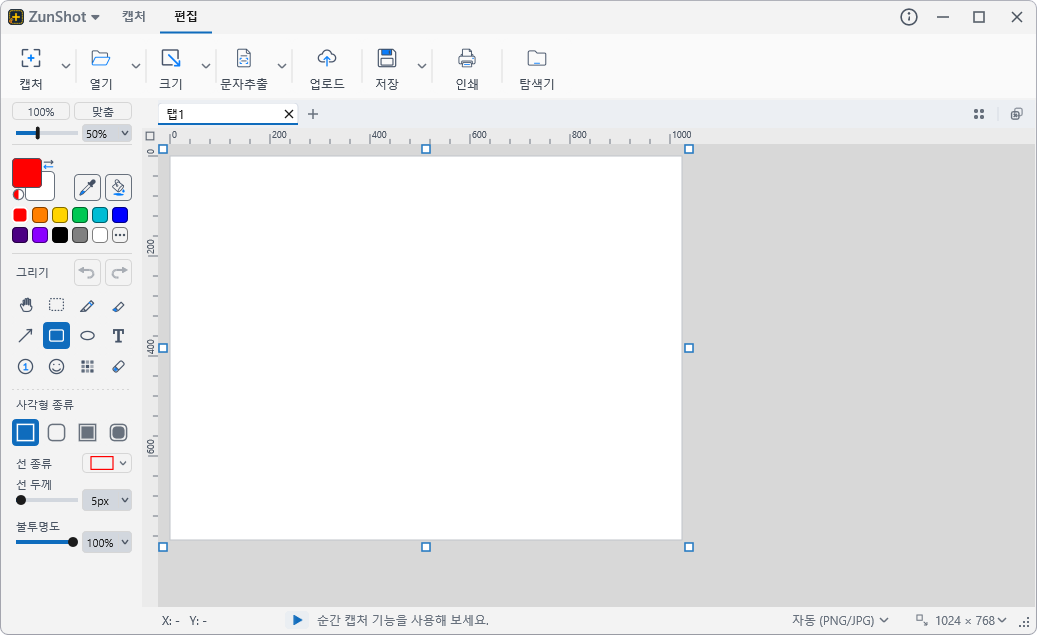Choose the dashed rectangle selection tool

tap(57, 305)
